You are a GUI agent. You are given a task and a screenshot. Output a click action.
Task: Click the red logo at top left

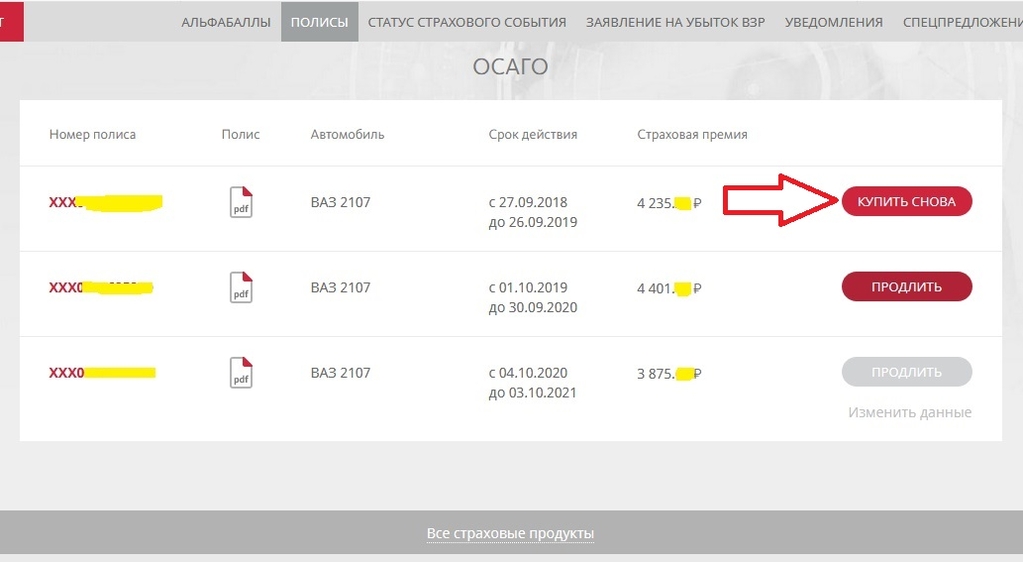(11, 22)
